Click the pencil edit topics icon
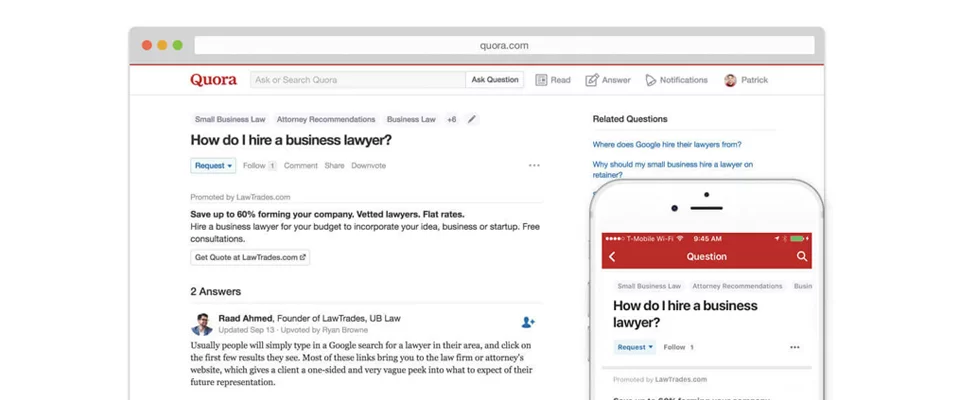Viewport: 960px width, 400px height. 472,119
